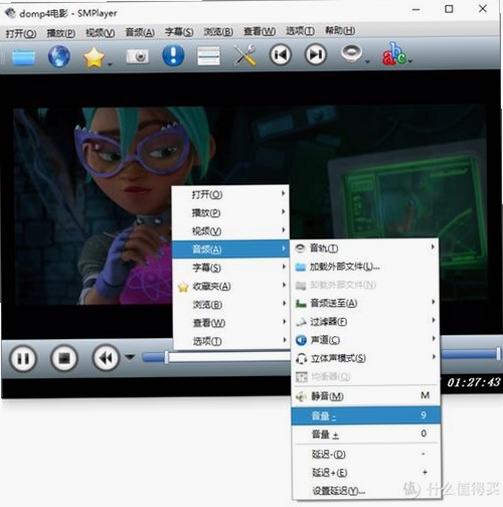
Task: Select 收藏夹(A) with star in context menu
Action: coord(230,286)
